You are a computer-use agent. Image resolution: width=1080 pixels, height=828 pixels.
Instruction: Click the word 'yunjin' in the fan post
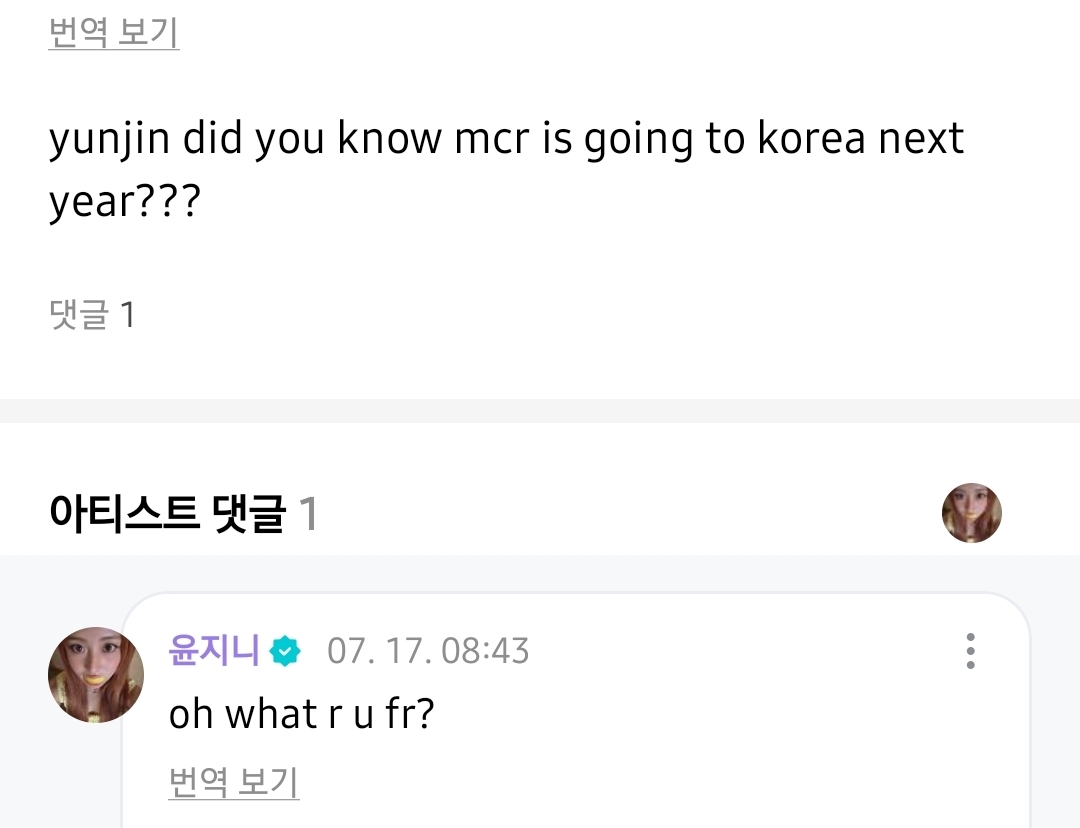pyautogui.click(x=111, y=139)
